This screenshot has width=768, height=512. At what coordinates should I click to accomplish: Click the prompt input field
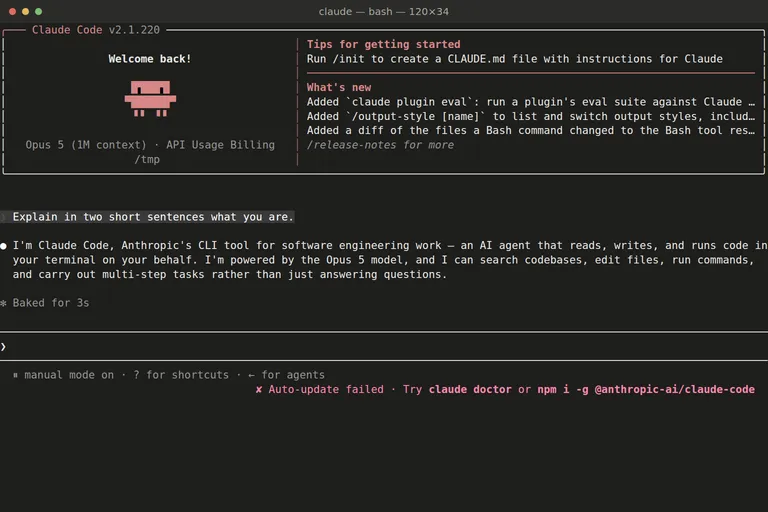384,347
